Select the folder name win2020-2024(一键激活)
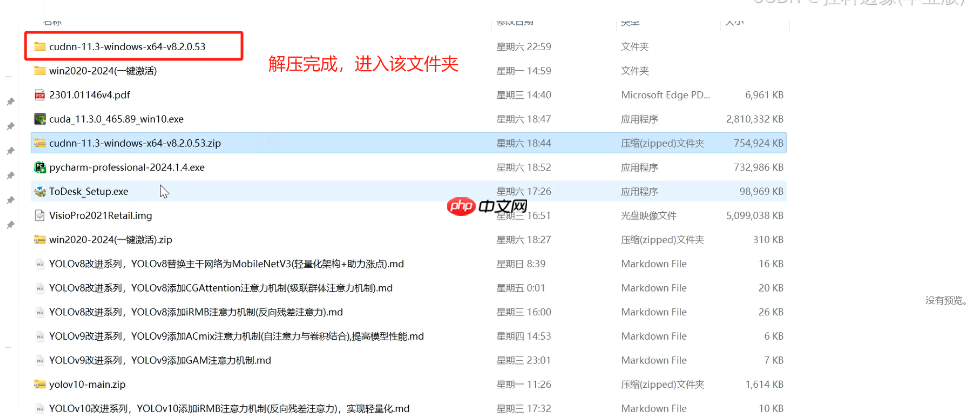 103,70
